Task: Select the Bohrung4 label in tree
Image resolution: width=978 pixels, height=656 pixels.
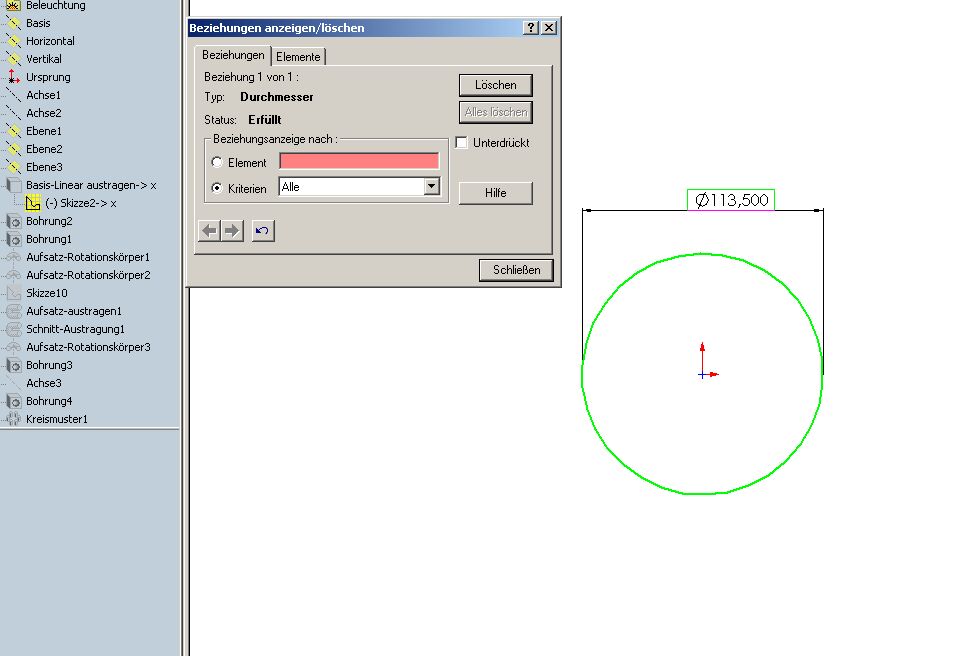Action: point(49,402)
